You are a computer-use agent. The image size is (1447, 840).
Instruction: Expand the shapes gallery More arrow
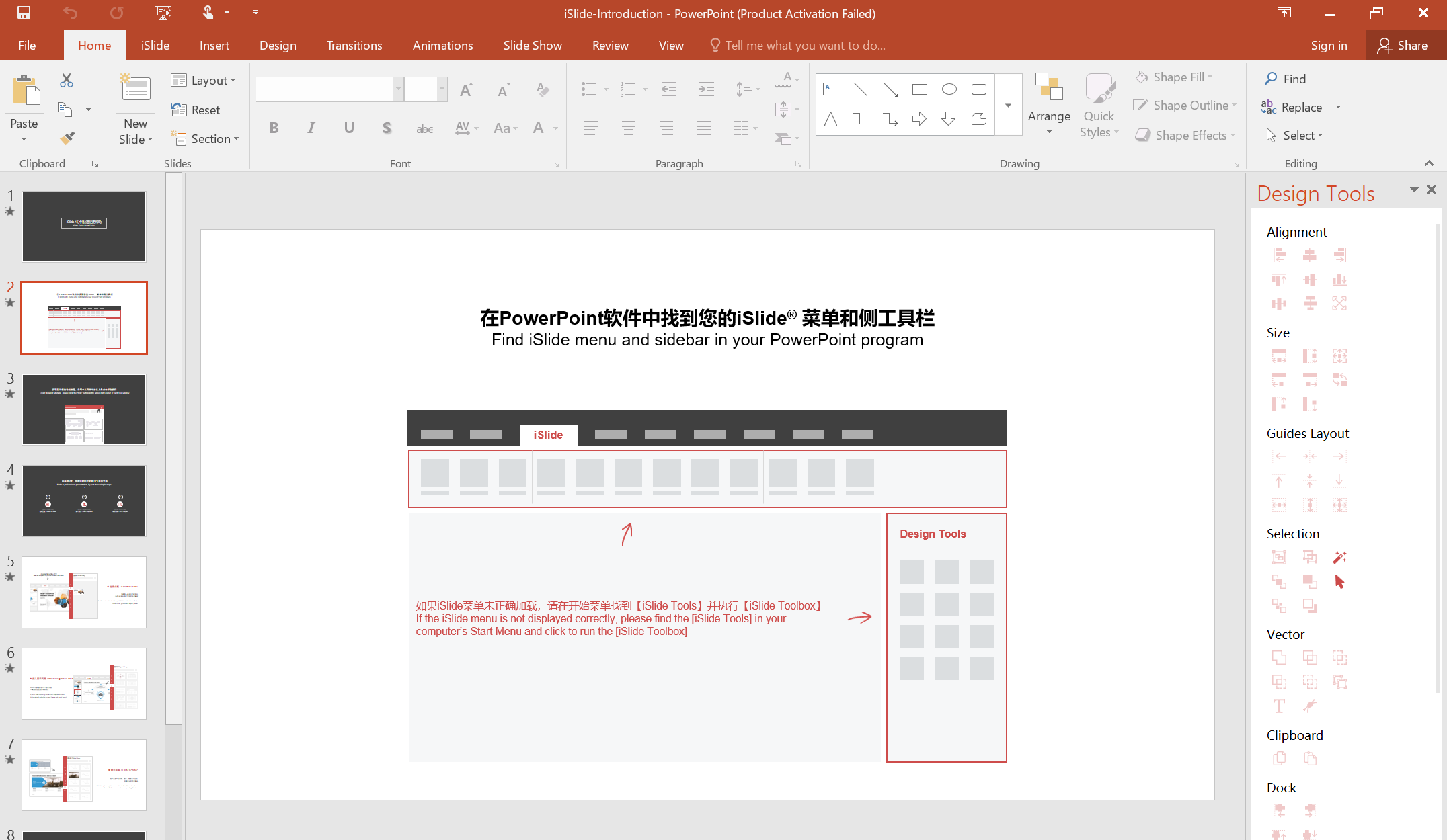pyautogui.click(x=1008, y=105)
